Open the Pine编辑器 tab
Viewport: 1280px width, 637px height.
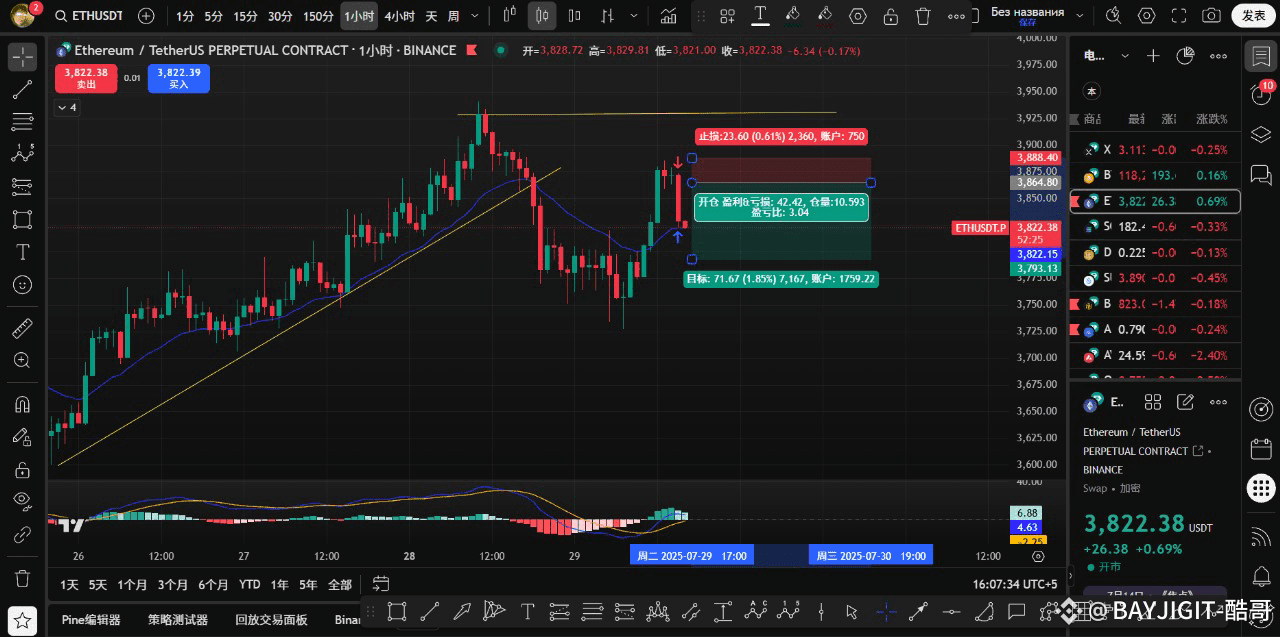91,620
